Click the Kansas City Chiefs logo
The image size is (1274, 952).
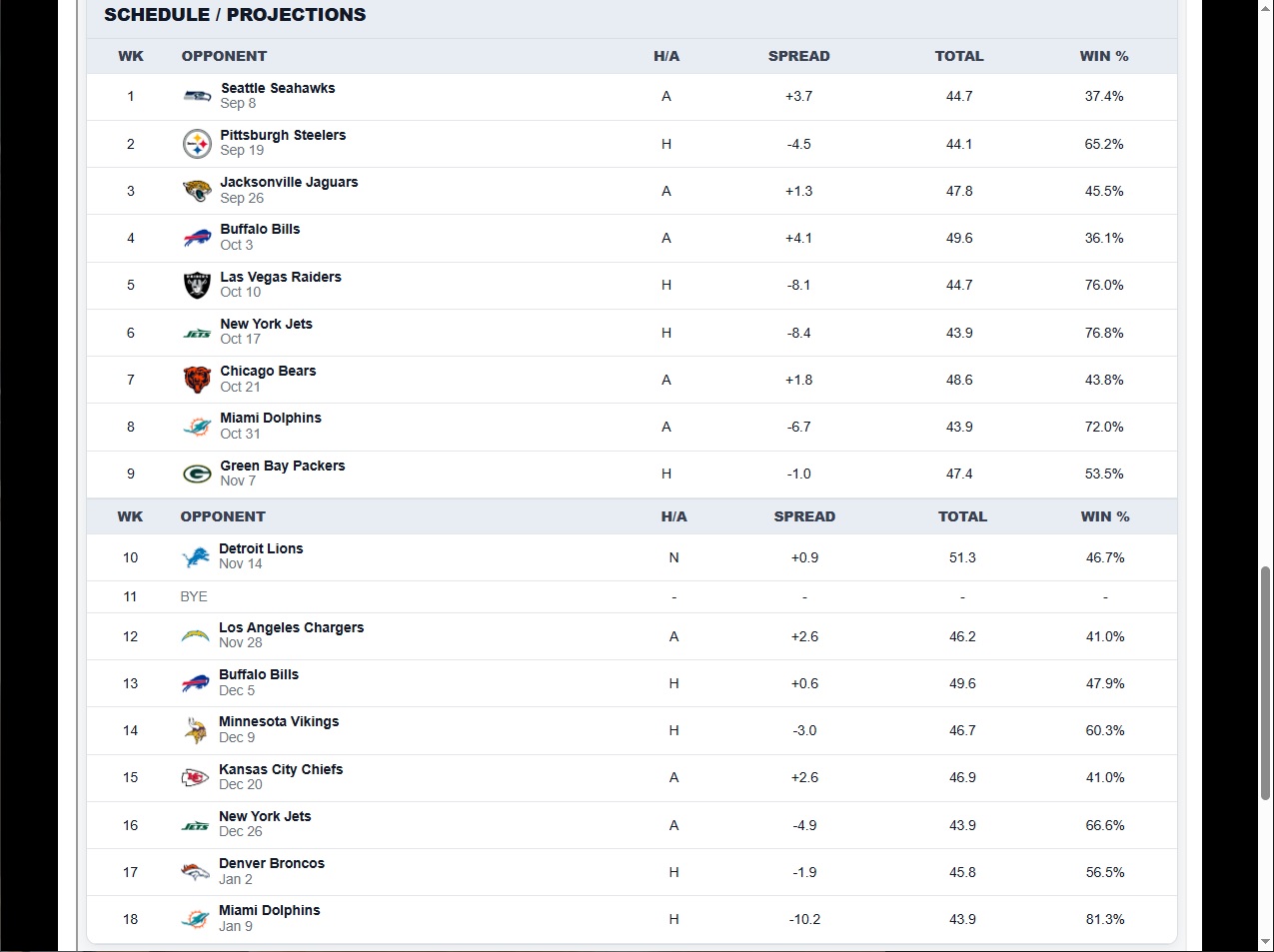pyautogui.click(x=196, y=777)
